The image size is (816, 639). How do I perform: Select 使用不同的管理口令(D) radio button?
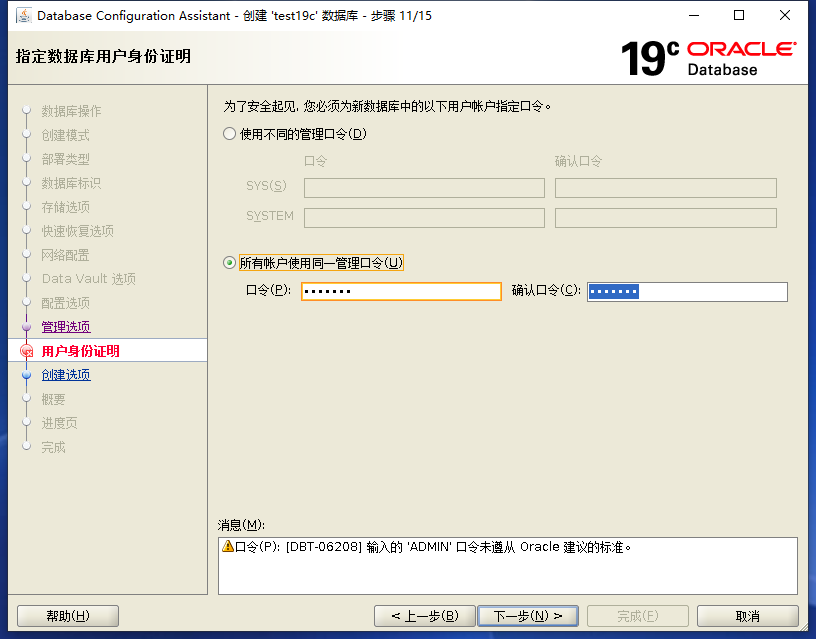pos(230,134)
